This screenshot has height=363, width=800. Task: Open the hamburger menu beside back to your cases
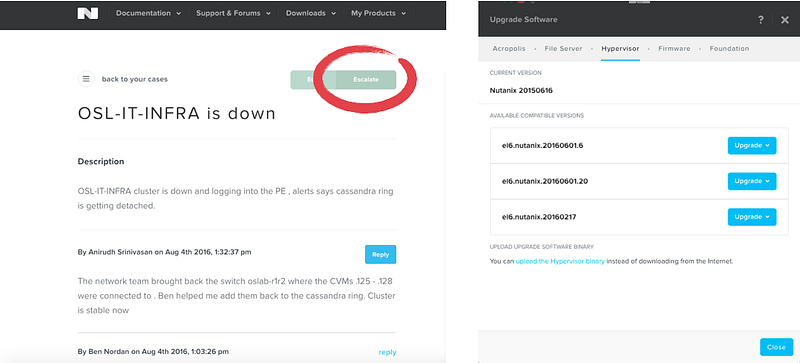click(x=86, y=79)
